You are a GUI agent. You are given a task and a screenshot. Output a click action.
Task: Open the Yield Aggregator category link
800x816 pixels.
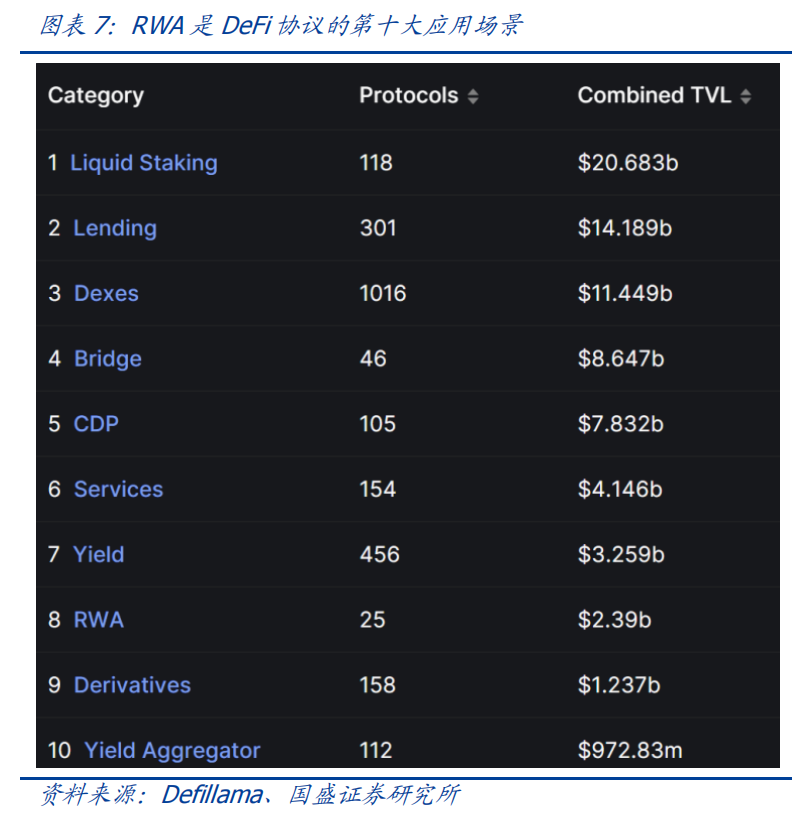tap(172, 751)
